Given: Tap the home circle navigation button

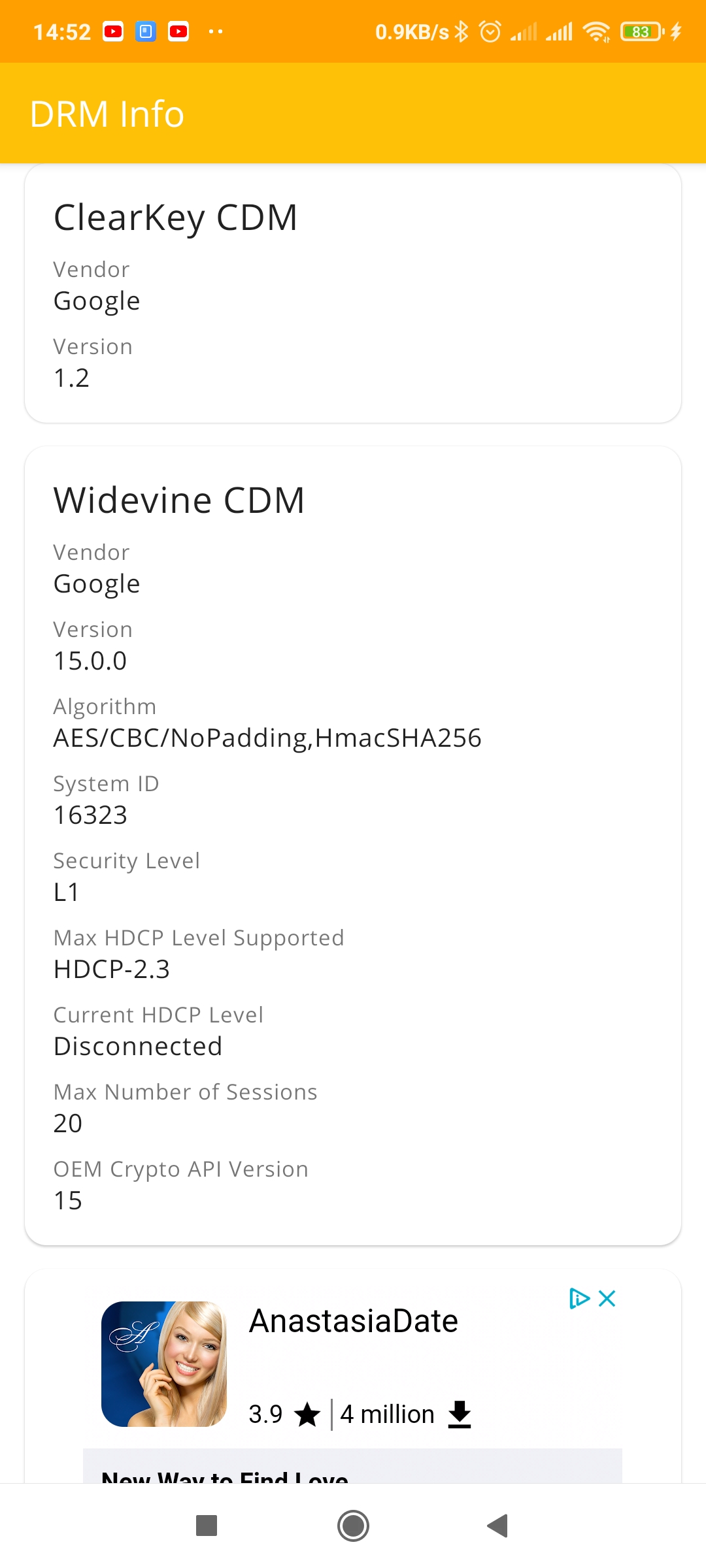Looking at the screenshot, I should click(x=353, y=1526).
